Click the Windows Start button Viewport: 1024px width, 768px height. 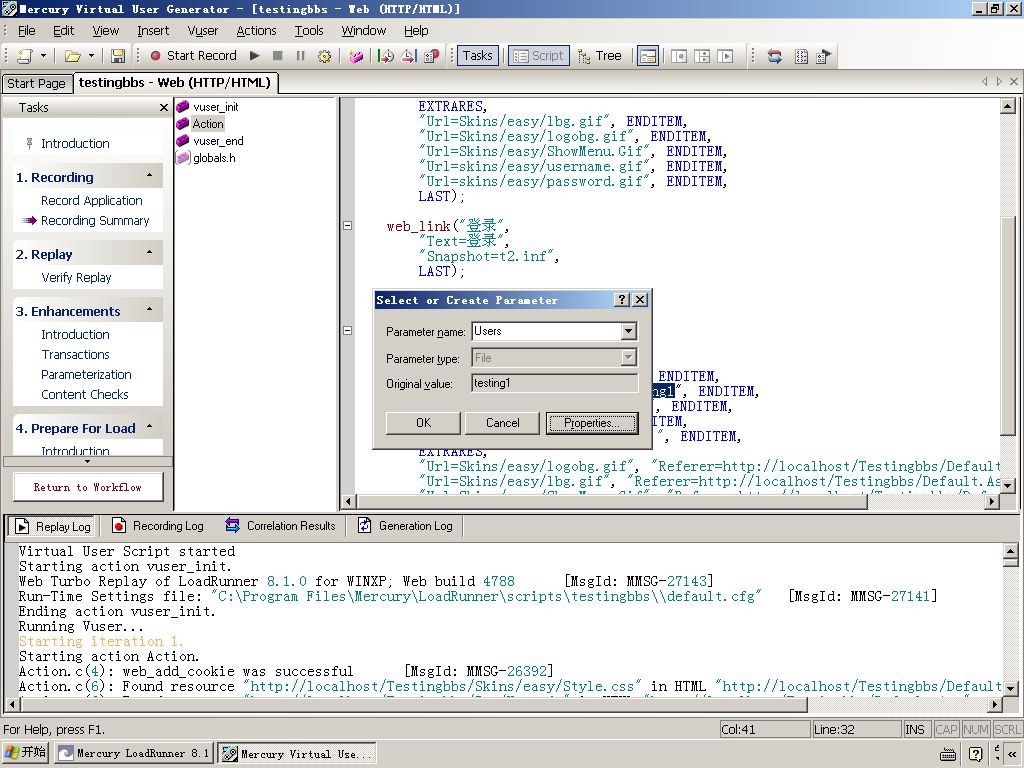[x=25, y=753]
